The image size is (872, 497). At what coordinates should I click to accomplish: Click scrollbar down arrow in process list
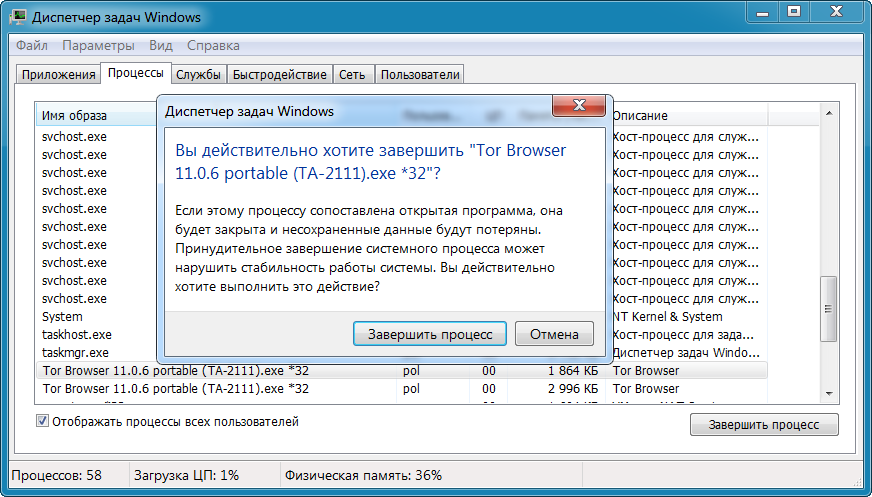(829, 394)
